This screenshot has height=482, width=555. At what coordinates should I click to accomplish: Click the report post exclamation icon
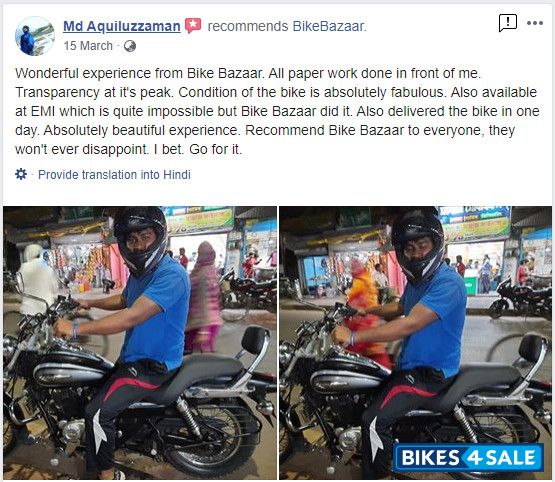pyautogui.click(x=508, y=23)
